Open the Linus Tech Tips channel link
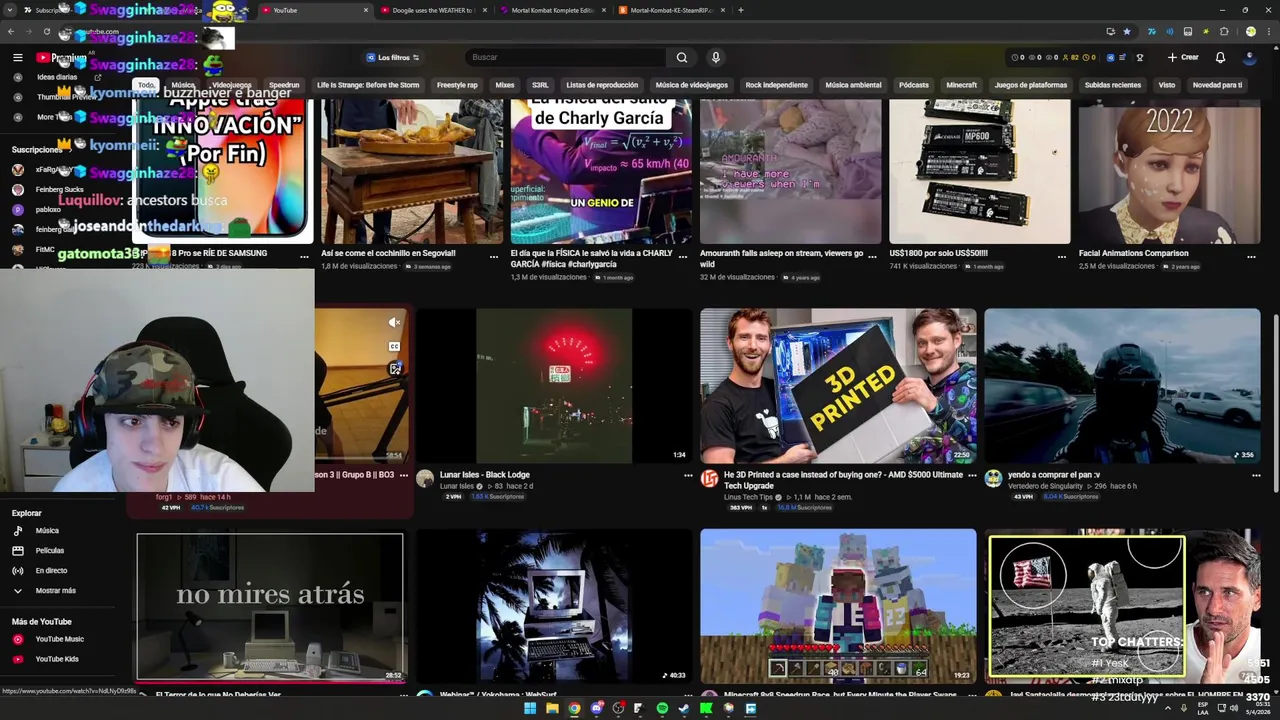The width and height of the screenshot is (1280, 720). coord(748,497)
